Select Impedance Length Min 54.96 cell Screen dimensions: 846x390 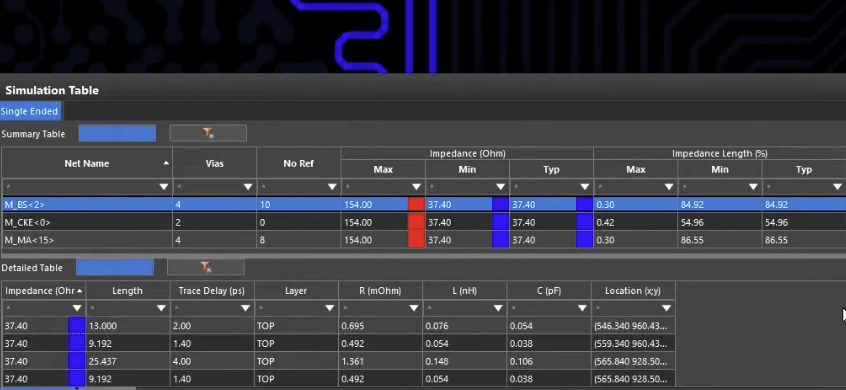720,222
